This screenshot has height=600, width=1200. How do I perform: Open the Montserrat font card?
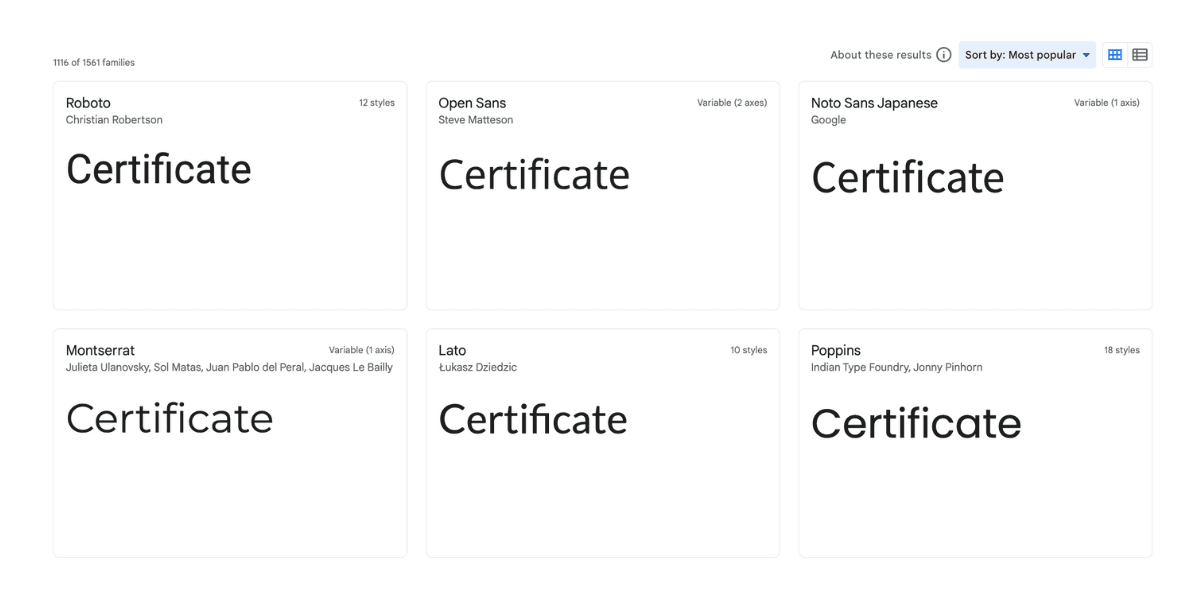pos(230,443)
